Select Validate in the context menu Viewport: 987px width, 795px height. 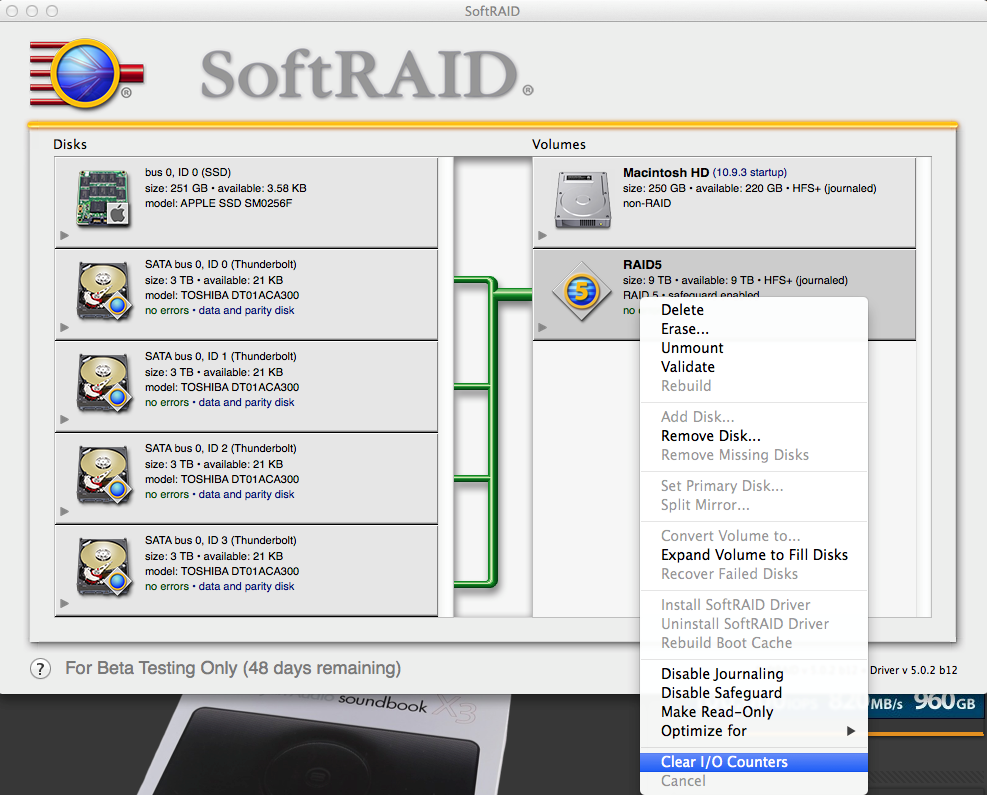(688, 367)
